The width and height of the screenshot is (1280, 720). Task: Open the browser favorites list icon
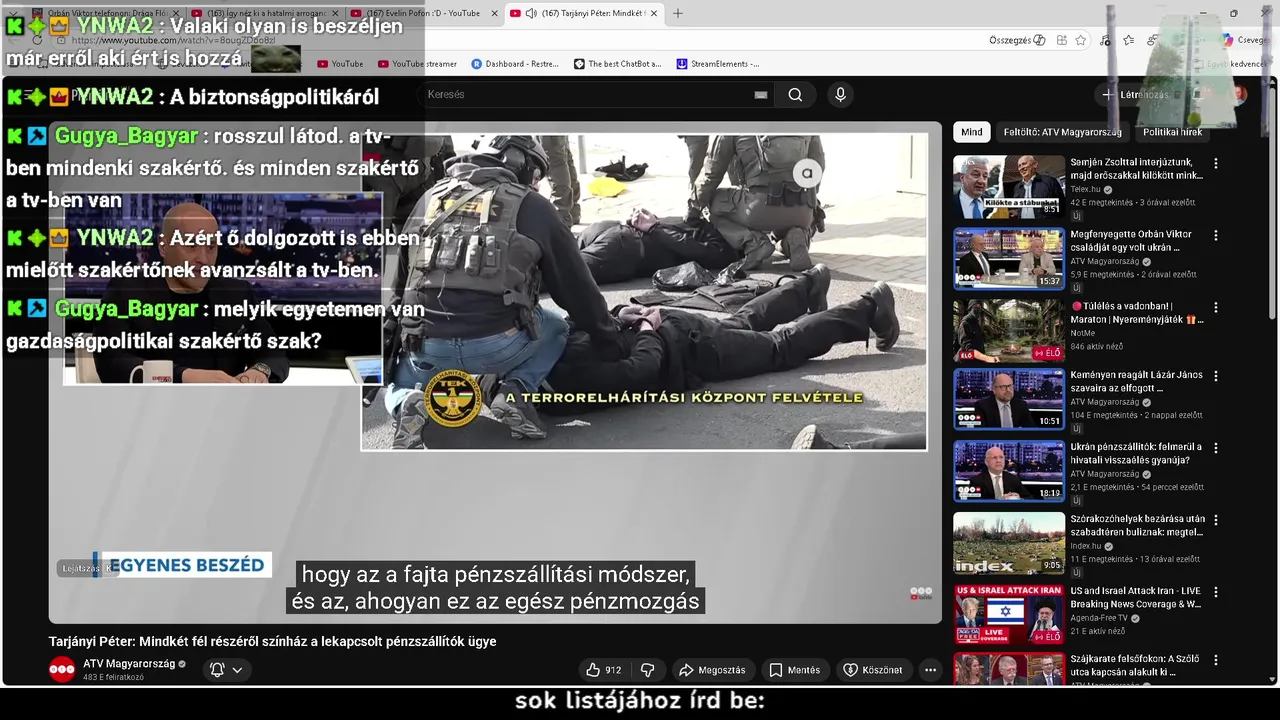click(x=1128, y=40)
